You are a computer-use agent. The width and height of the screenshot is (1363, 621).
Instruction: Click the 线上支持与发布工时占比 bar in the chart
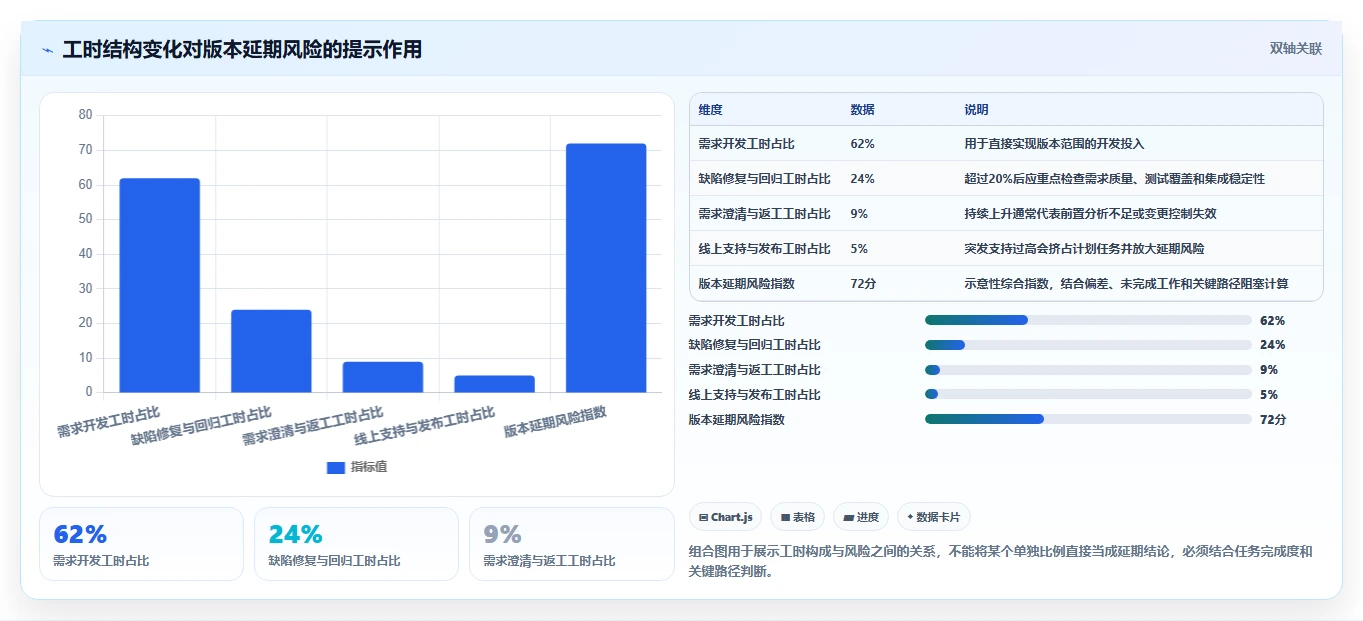[x=494, y=384]
